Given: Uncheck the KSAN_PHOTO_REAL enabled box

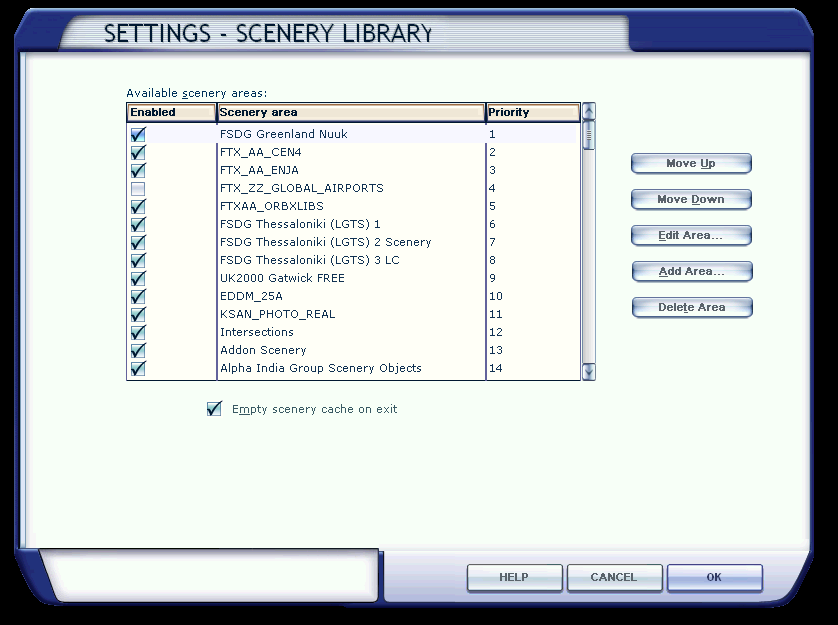Looking at the screenshot, I should tap(138, 314).
